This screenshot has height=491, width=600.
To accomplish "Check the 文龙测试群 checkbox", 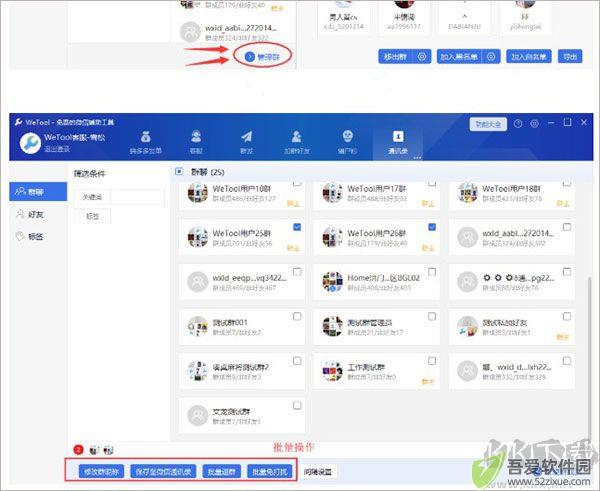I will pos(297,405).
